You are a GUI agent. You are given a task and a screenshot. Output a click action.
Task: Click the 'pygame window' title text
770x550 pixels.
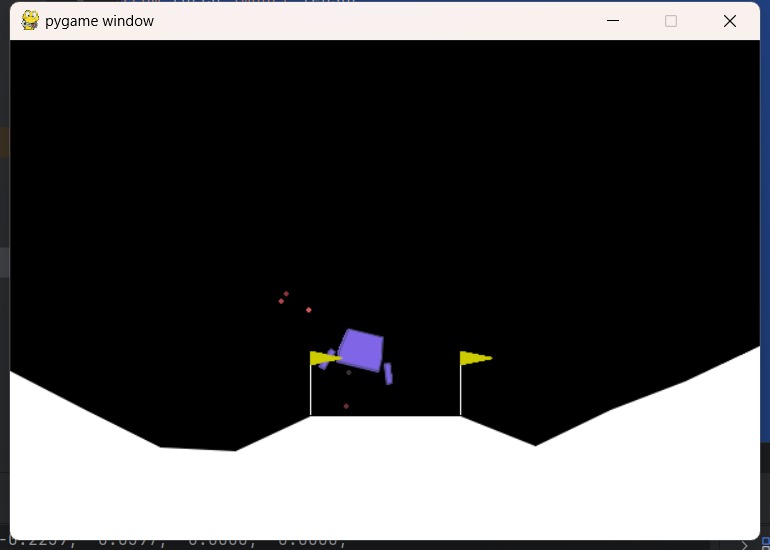click(99, 21)
